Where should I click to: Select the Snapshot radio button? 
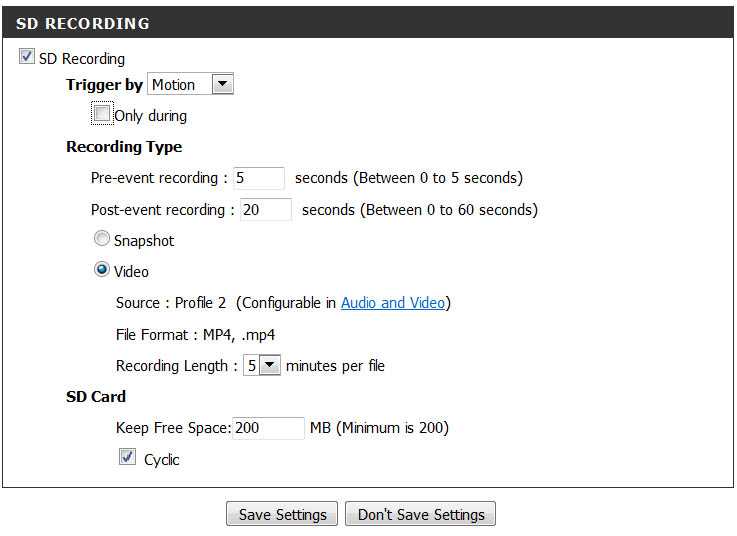(102, 238)
